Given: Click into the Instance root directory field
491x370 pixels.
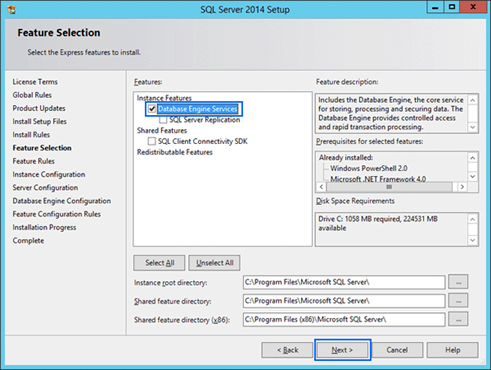Looking at the screenshot, I should click(344, 282).
